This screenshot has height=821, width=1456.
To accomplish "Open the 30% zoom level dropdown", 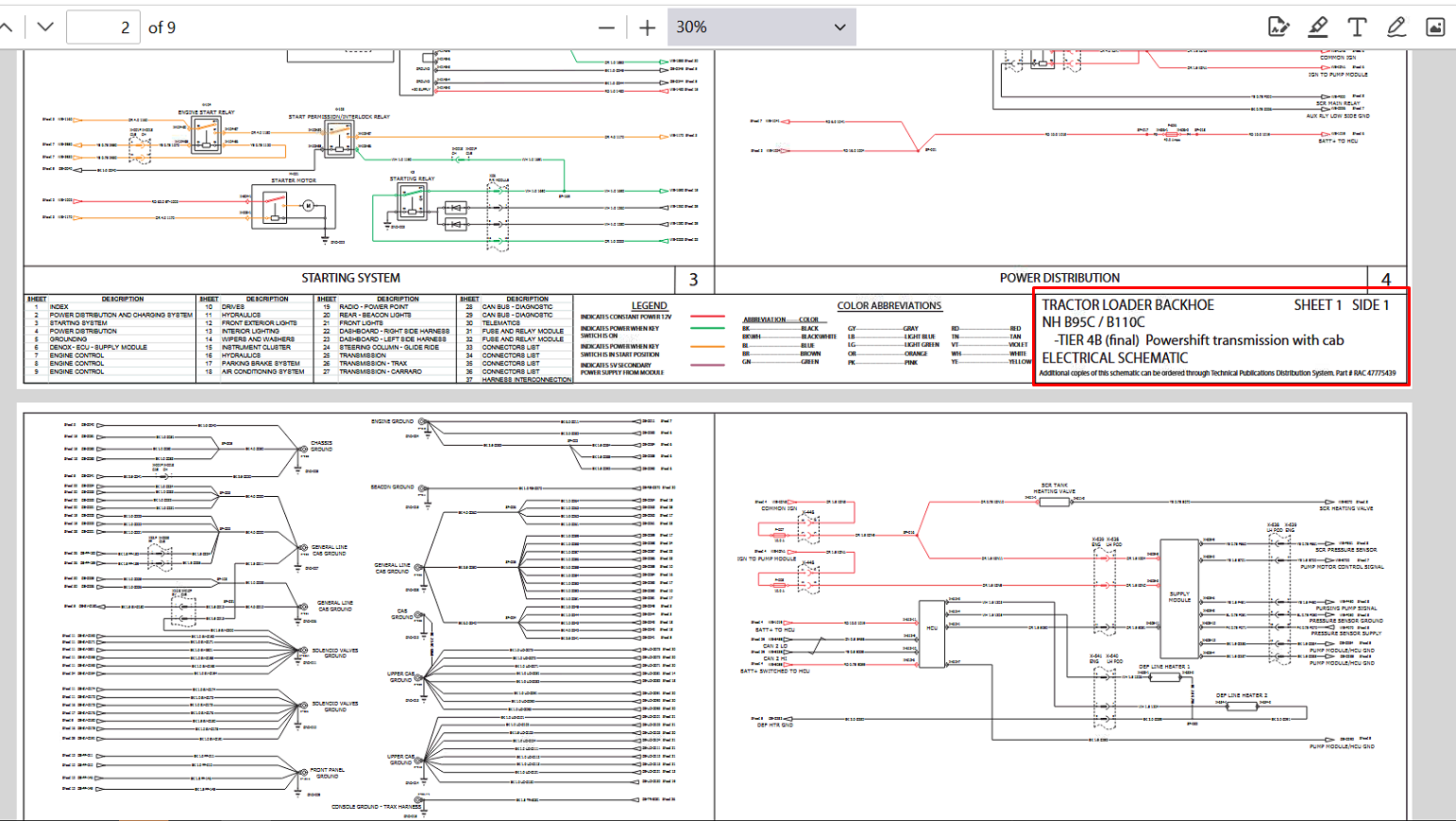I will pyautogui.click(x=761, y=27).
